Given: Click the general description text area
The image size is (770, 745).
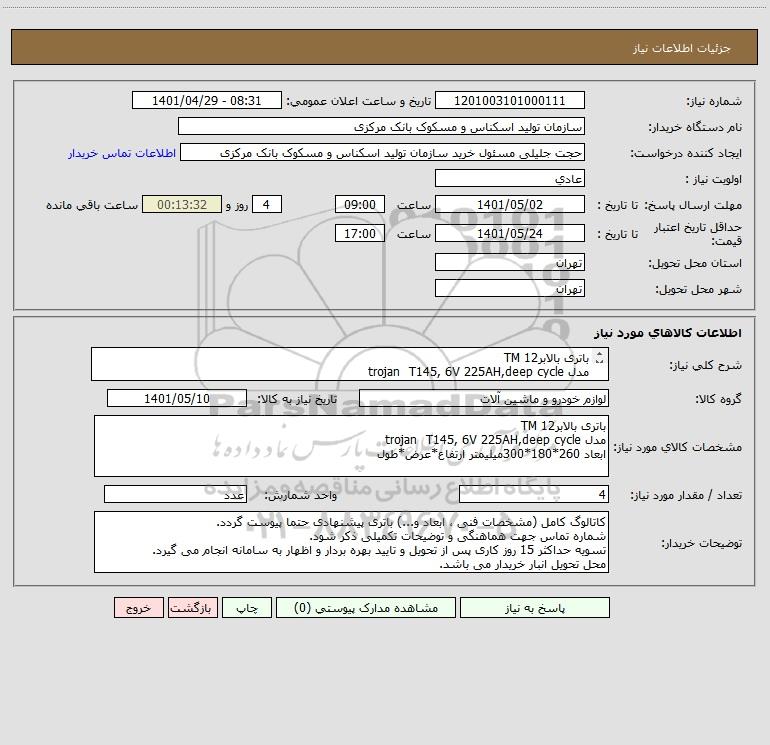Looking at the screenshot, I should click(x=350, y=364).
